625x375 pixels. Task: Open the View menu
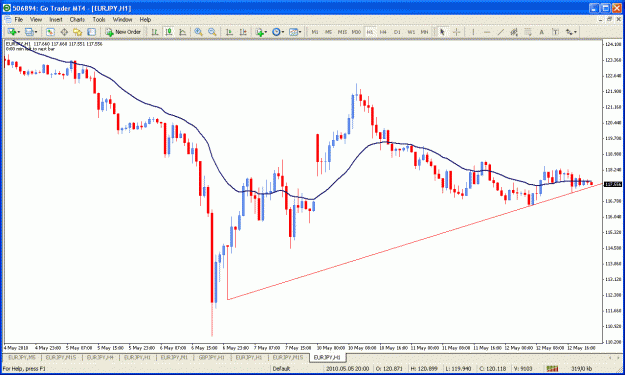[36, 19]
